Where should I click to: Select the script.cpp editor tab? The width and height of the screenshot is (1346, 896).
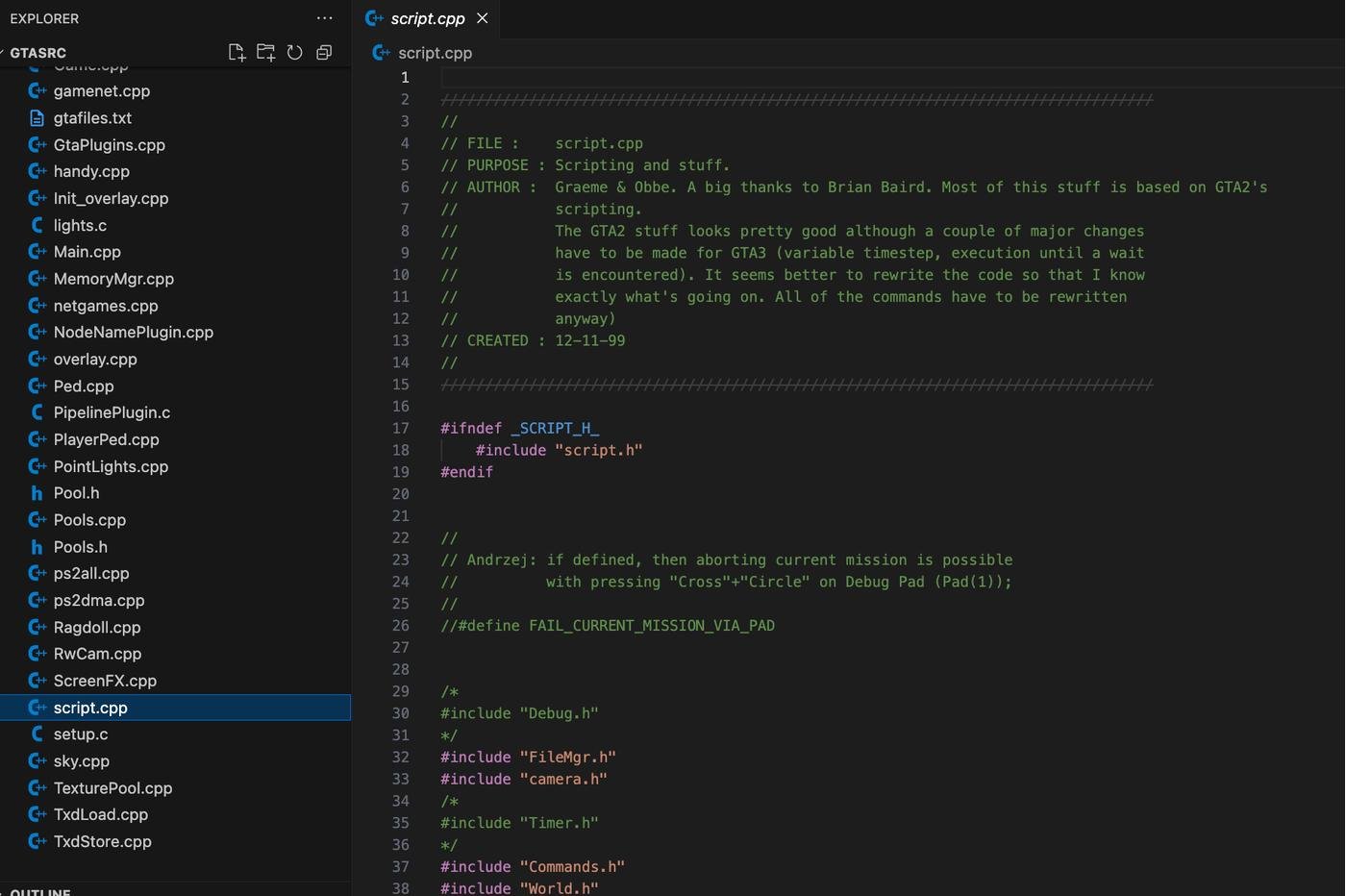click(427, 18)
